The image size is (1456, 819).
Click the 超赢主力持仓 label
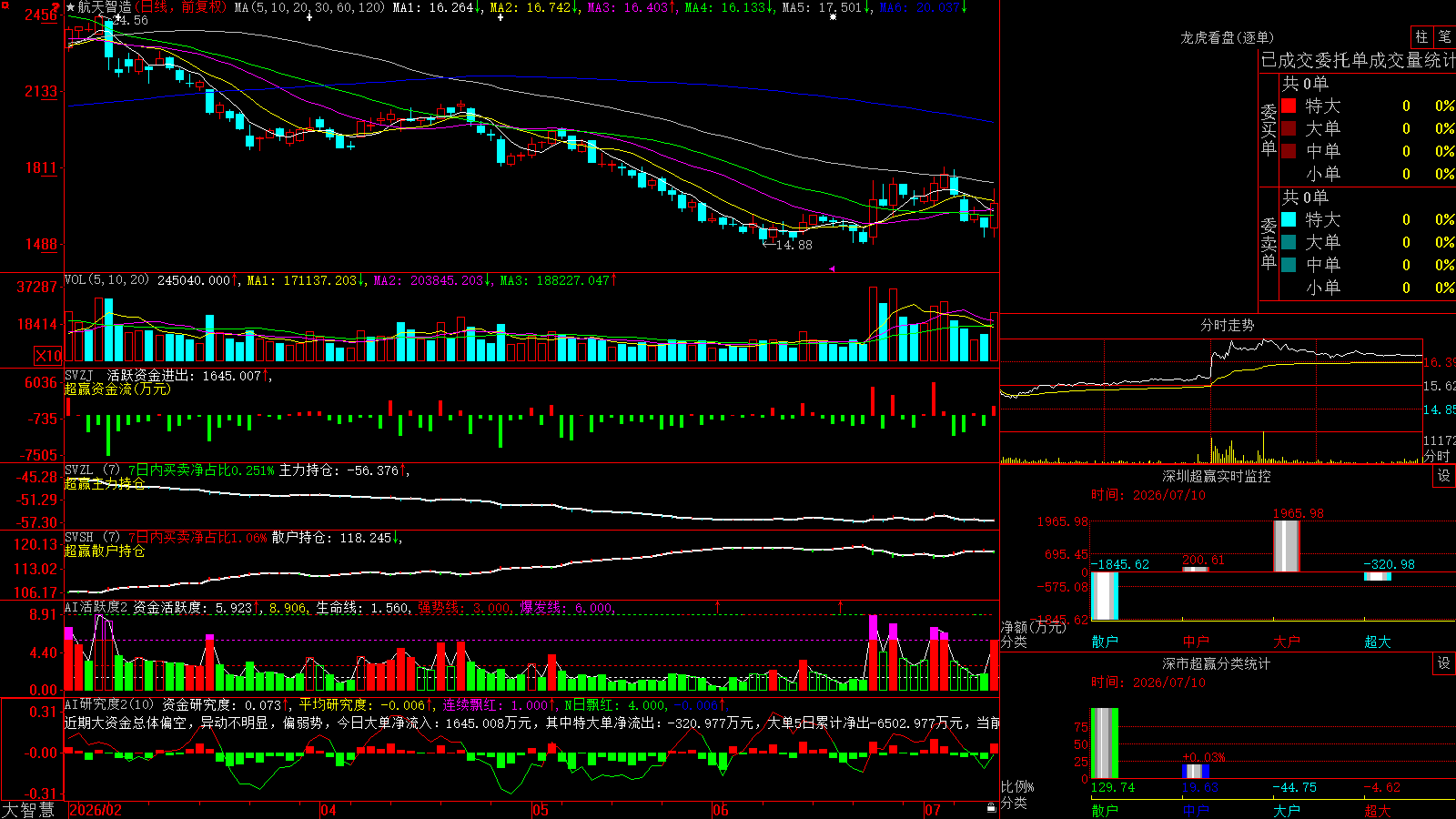click(x=105, y=483)
